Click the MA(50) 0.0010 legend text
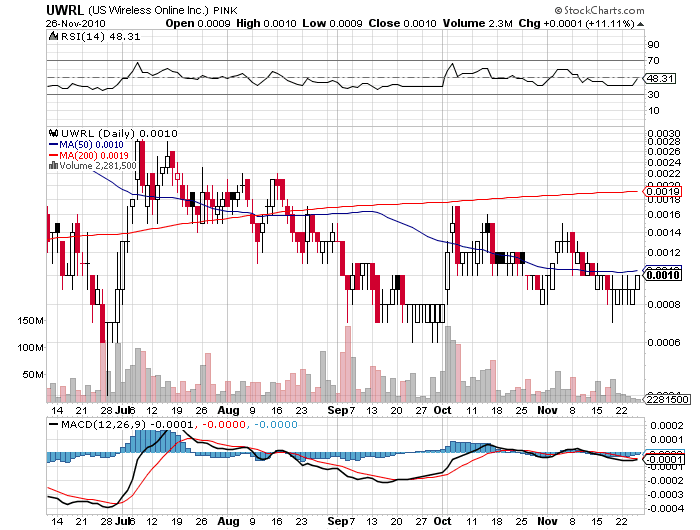 tap(92, 145)
